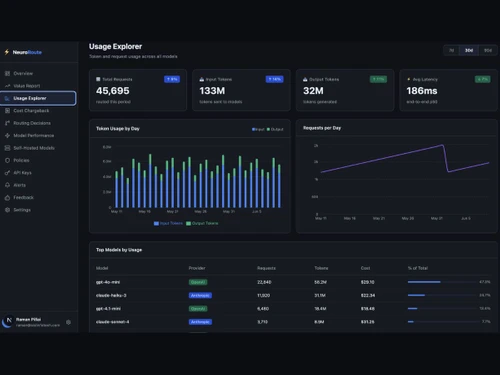Click the Requests per Day line peak
Image resolution: width=500 pixels, height=375 pixels.
443,145
